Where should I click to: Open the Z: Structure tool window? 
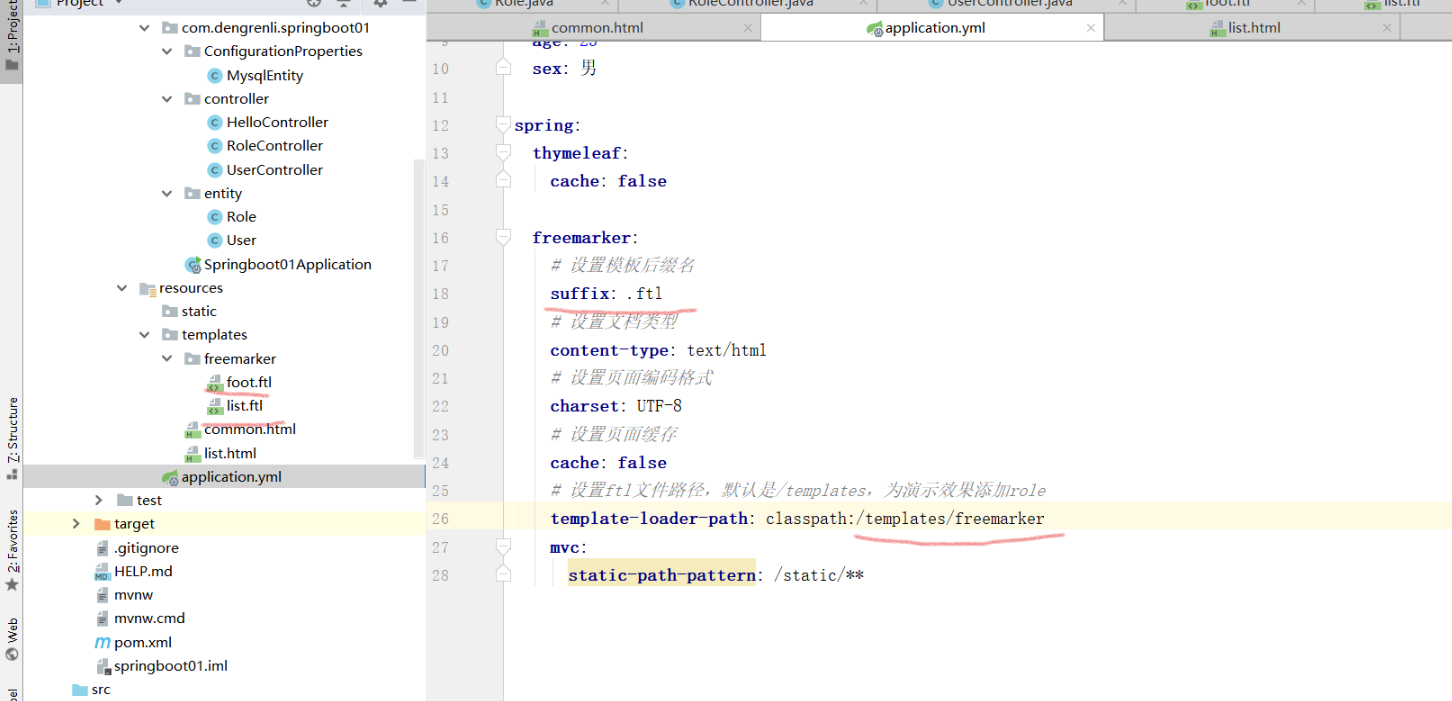pyautogui.click(x=12, y=438)
